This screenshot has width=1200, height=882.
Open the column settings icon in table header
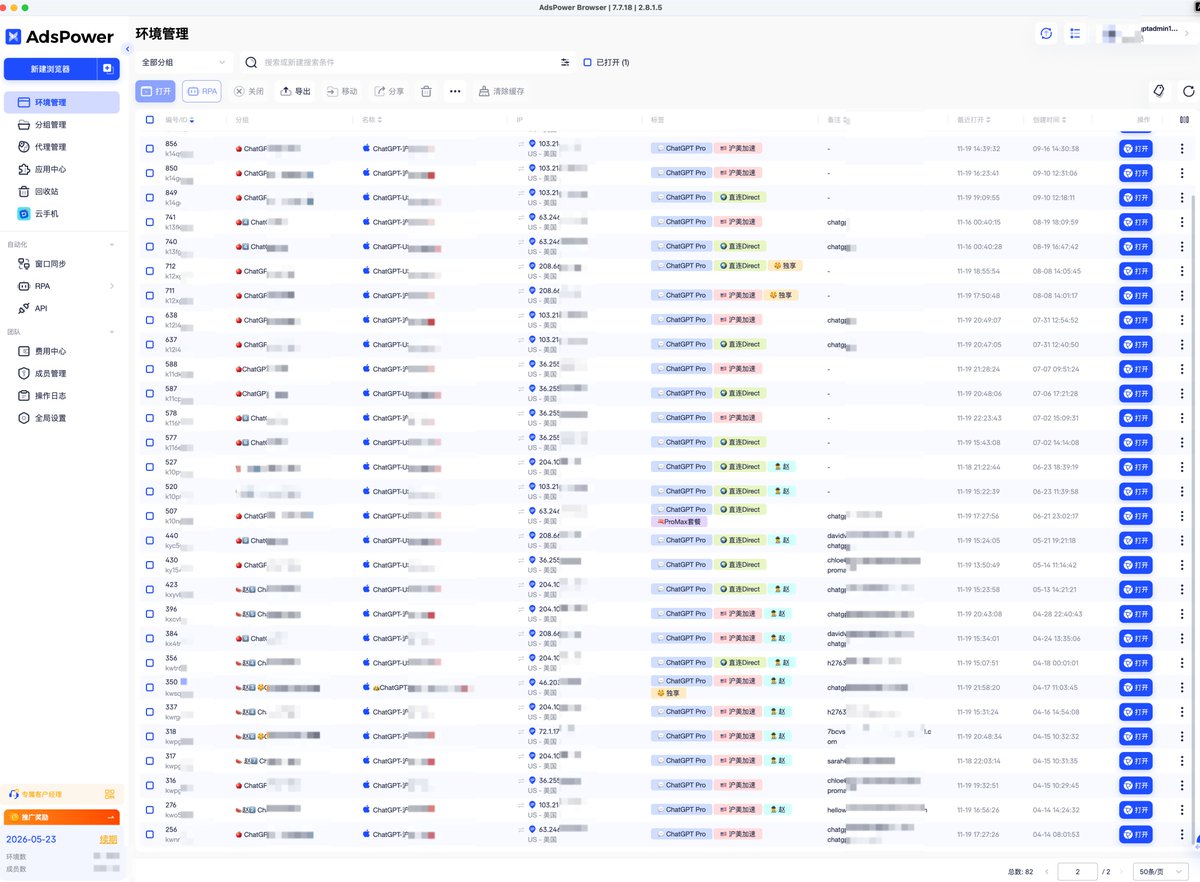pos(1185,120)
